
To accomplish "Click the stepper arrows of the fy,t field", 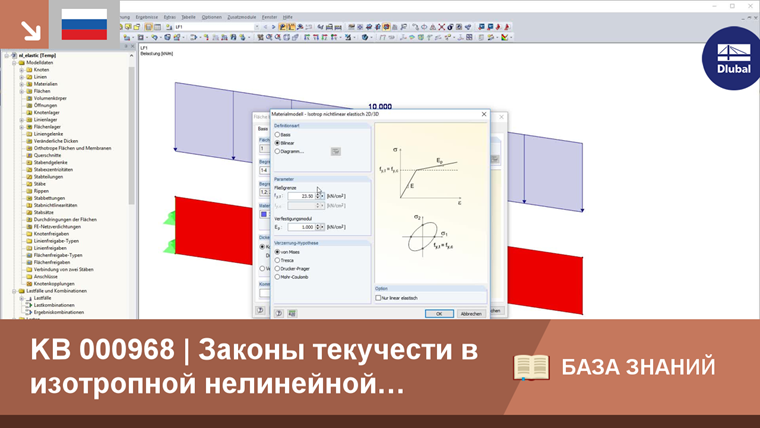I will pos(318,196).
